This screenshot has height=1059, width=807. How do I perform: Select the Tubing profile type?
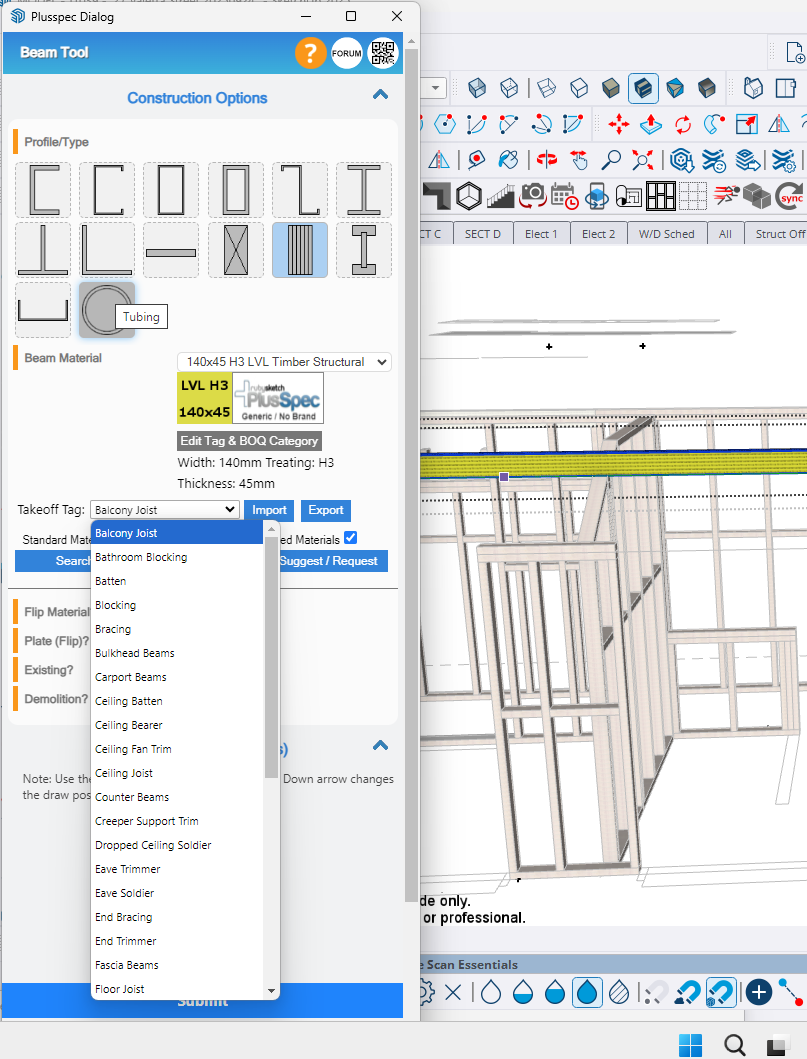106,311
